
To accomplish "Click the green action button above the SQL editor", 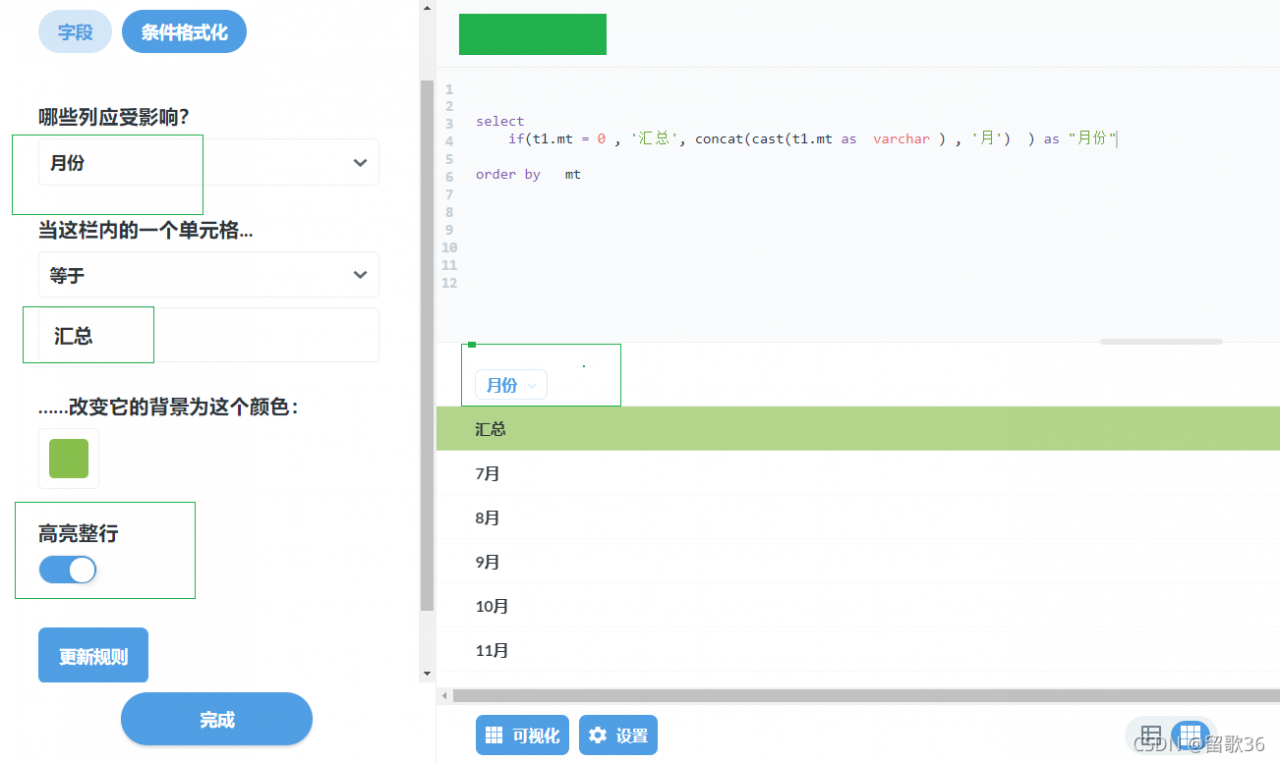I will 532,33.
